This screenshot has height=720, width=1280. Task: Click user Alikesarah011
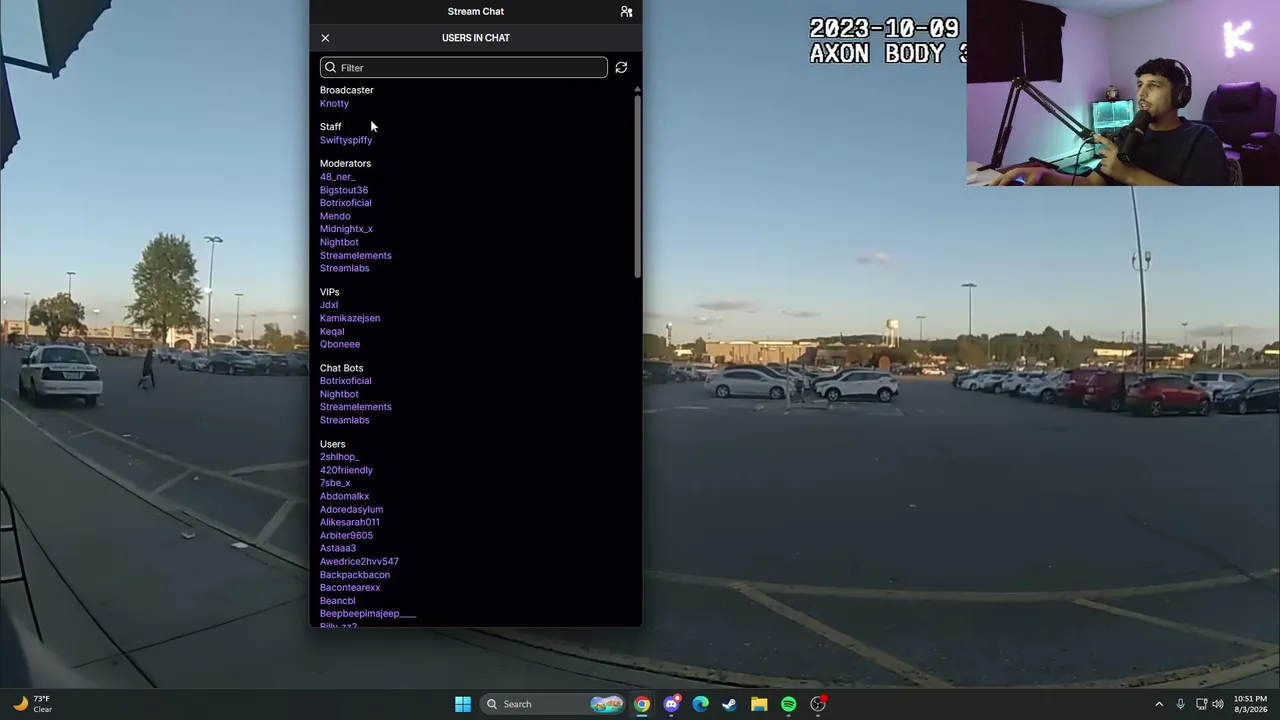[349, 522]
